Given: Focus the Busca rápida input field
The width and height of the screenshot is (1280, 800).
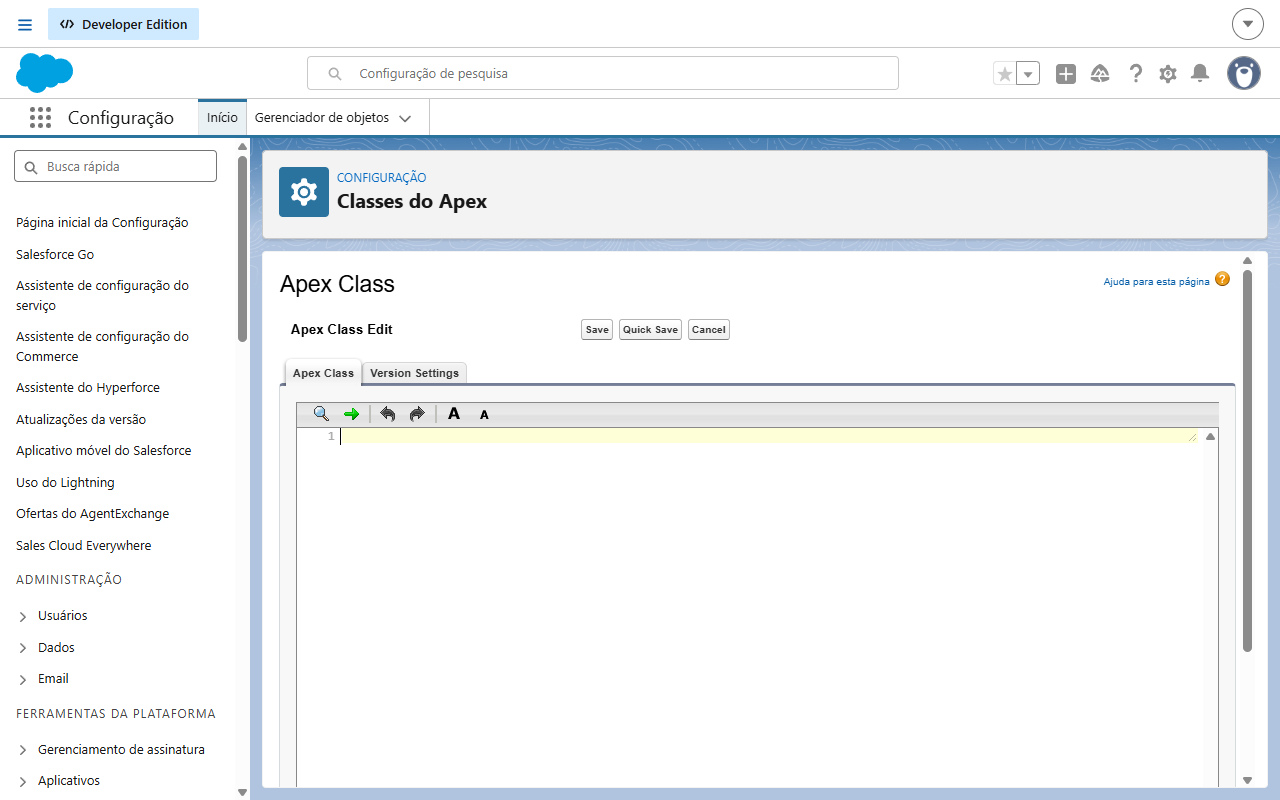Looking at the screenshot, I should click(x=115, y=166).
